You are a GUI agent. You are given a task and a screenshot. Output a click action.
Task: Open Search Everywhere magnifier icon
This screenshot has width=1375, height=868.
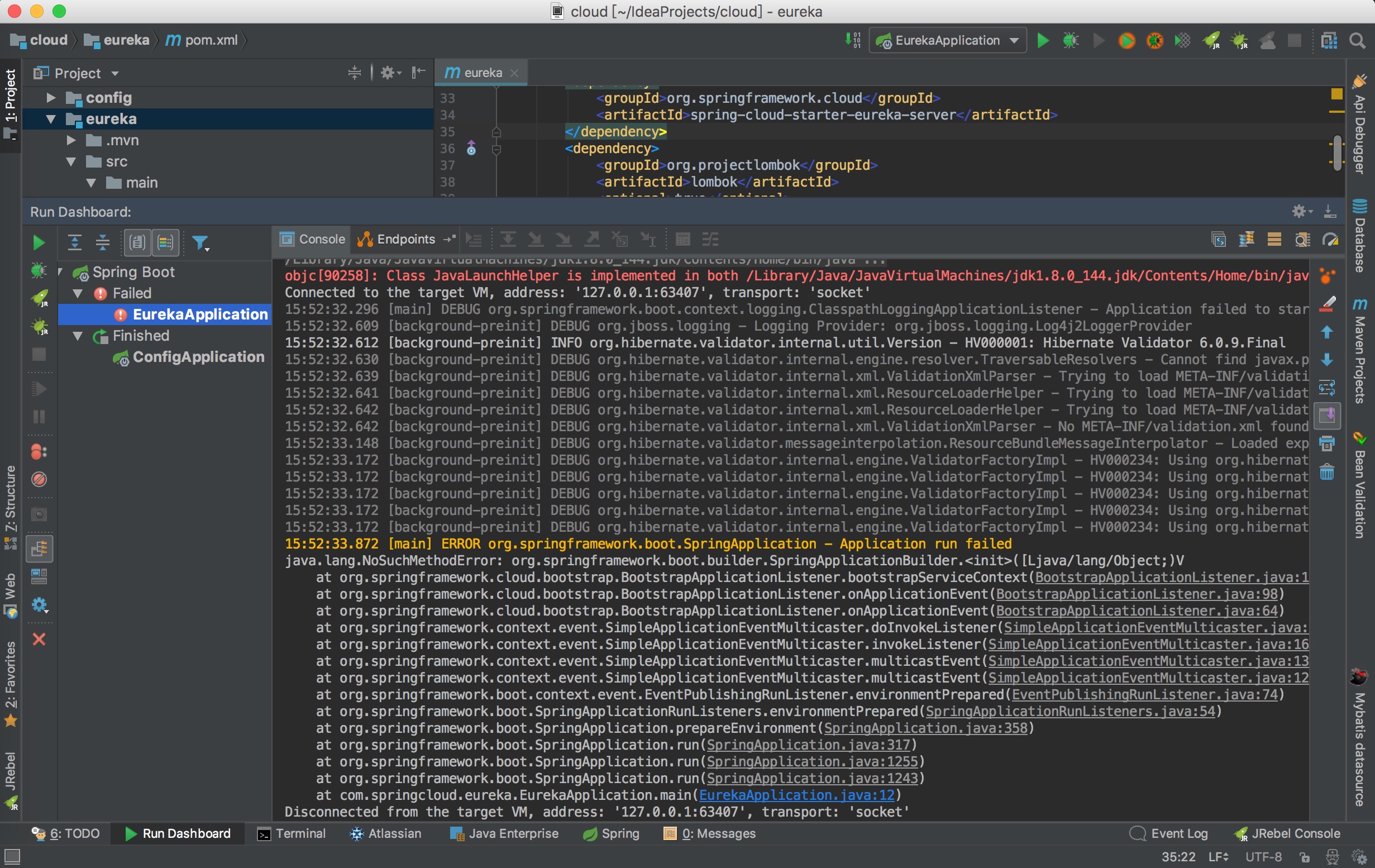[x=1357, y=41]
